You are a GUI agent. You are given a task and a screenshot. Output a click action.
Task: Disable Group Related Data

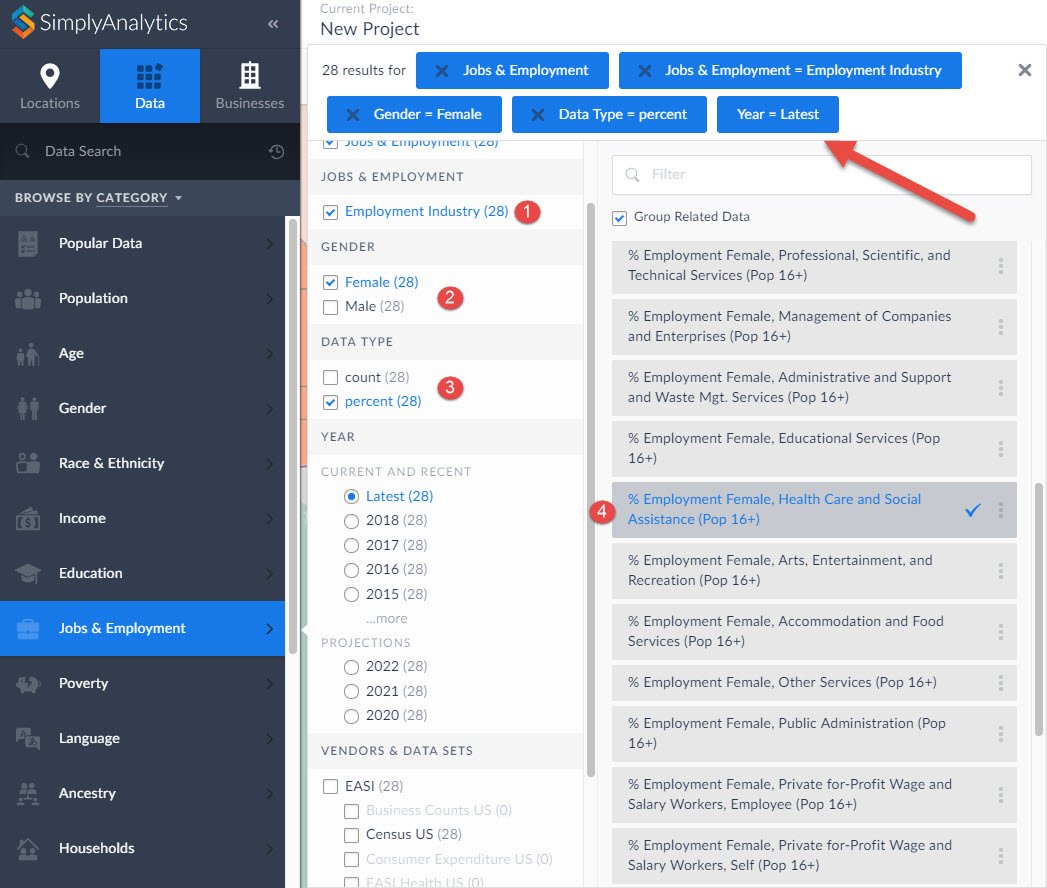pyautogui.click(x=620, y=217)
